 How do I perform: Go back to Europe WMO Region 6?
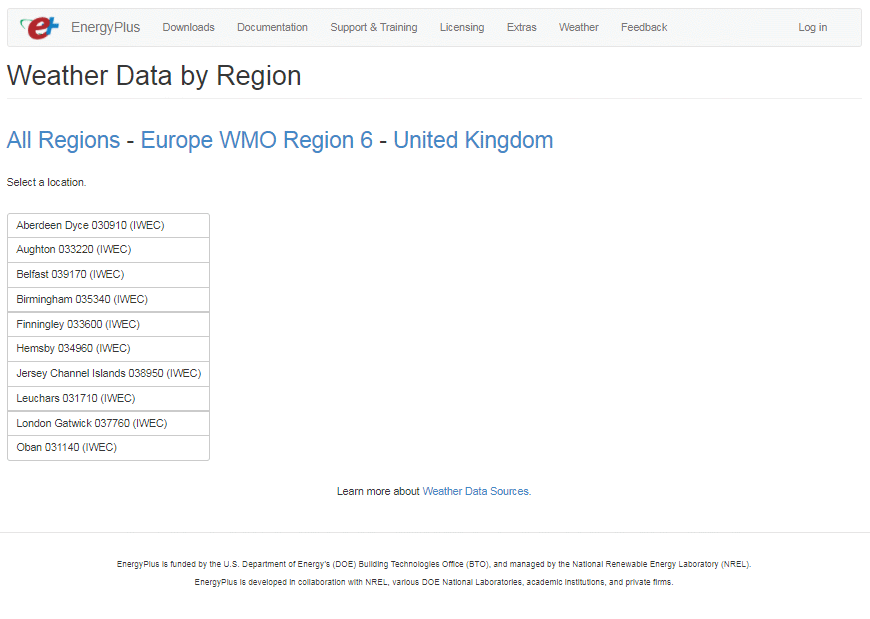255,140
